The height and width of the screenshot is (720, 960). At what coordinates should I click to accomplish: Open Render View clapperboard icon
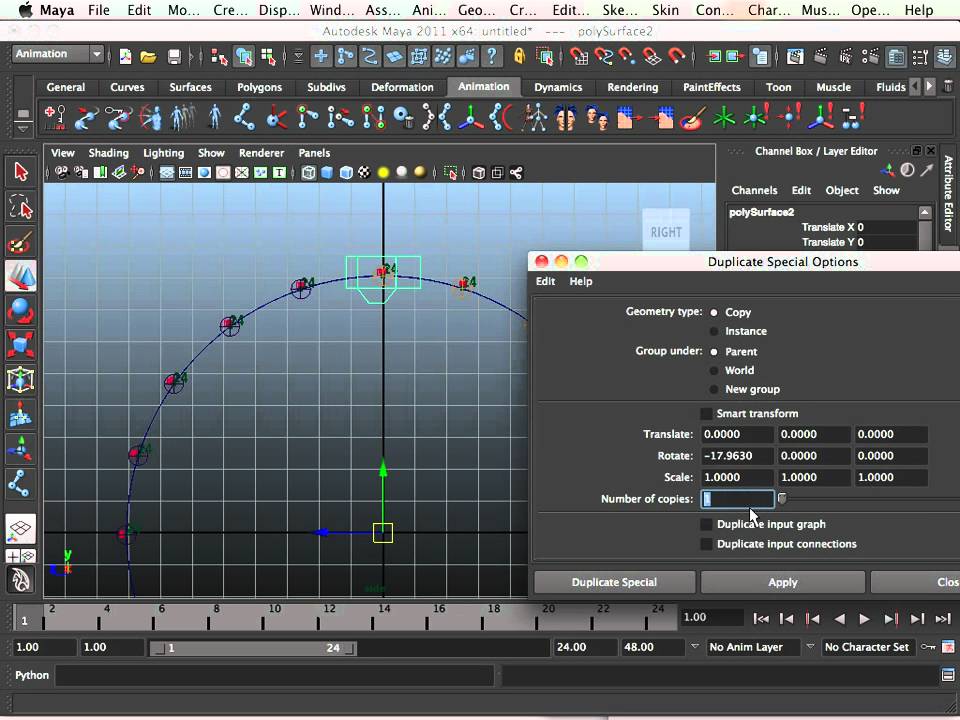(x=795, y=57)
